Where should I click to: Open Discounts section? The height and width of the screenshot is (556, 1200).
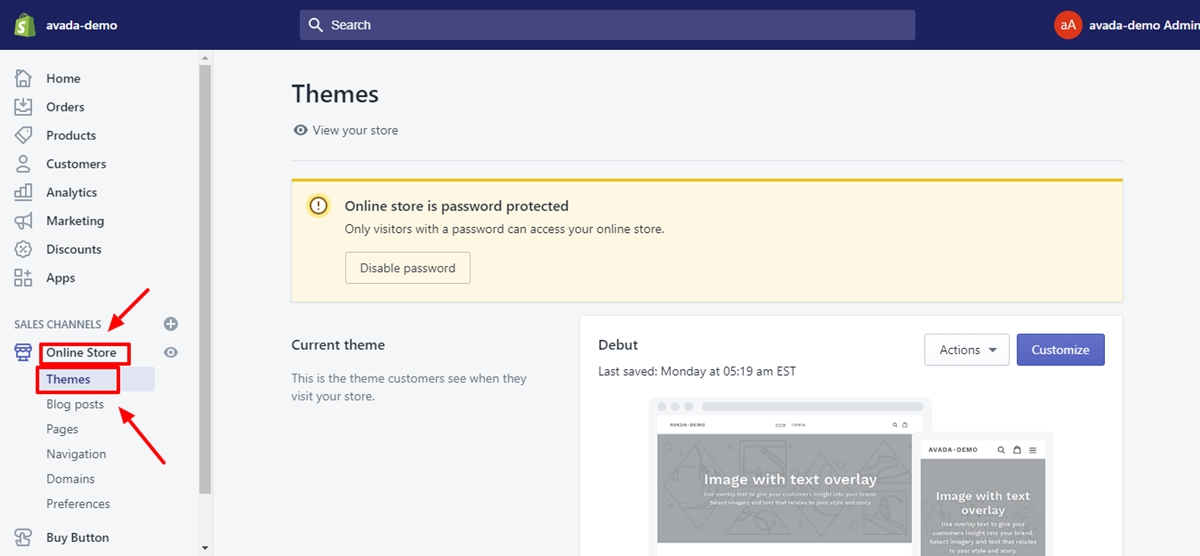click(x=74, y=249)
